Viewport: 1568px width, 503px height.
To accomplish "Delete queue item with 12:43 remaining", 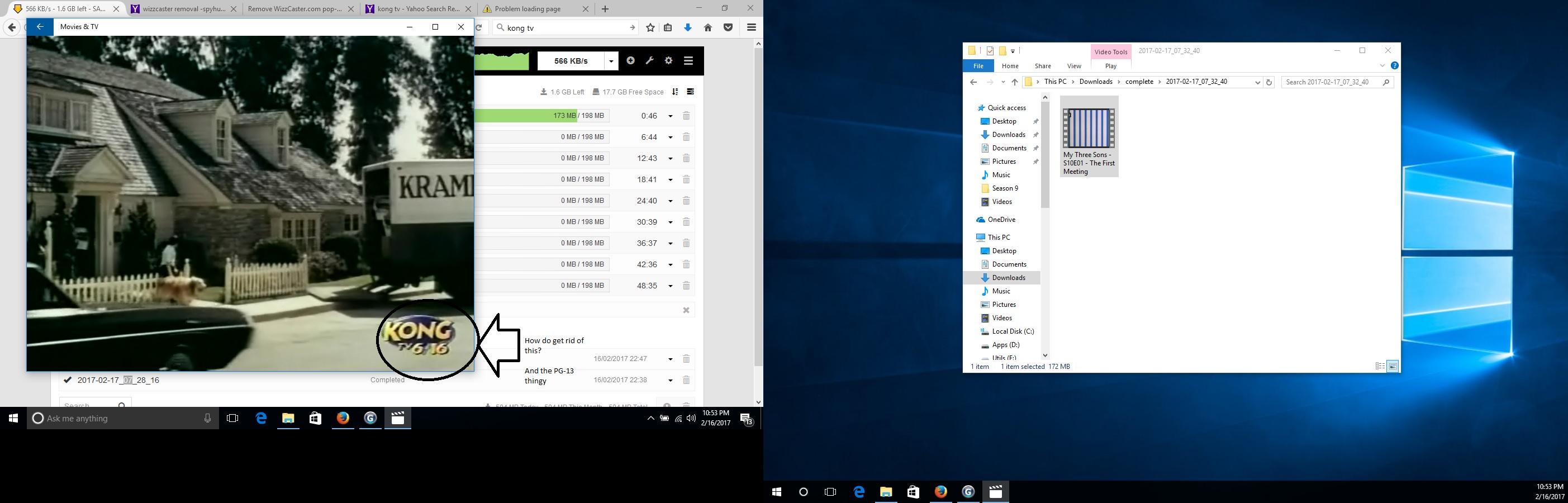I will [x=686, y=158].
